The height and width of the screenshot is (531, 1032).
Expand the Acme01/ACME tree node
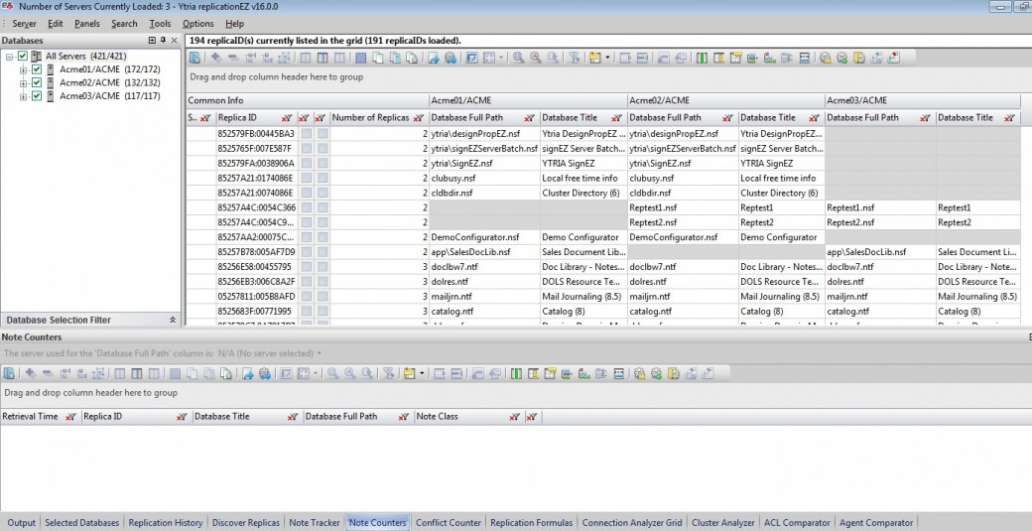pyautogui.click(x=23, y=70)
